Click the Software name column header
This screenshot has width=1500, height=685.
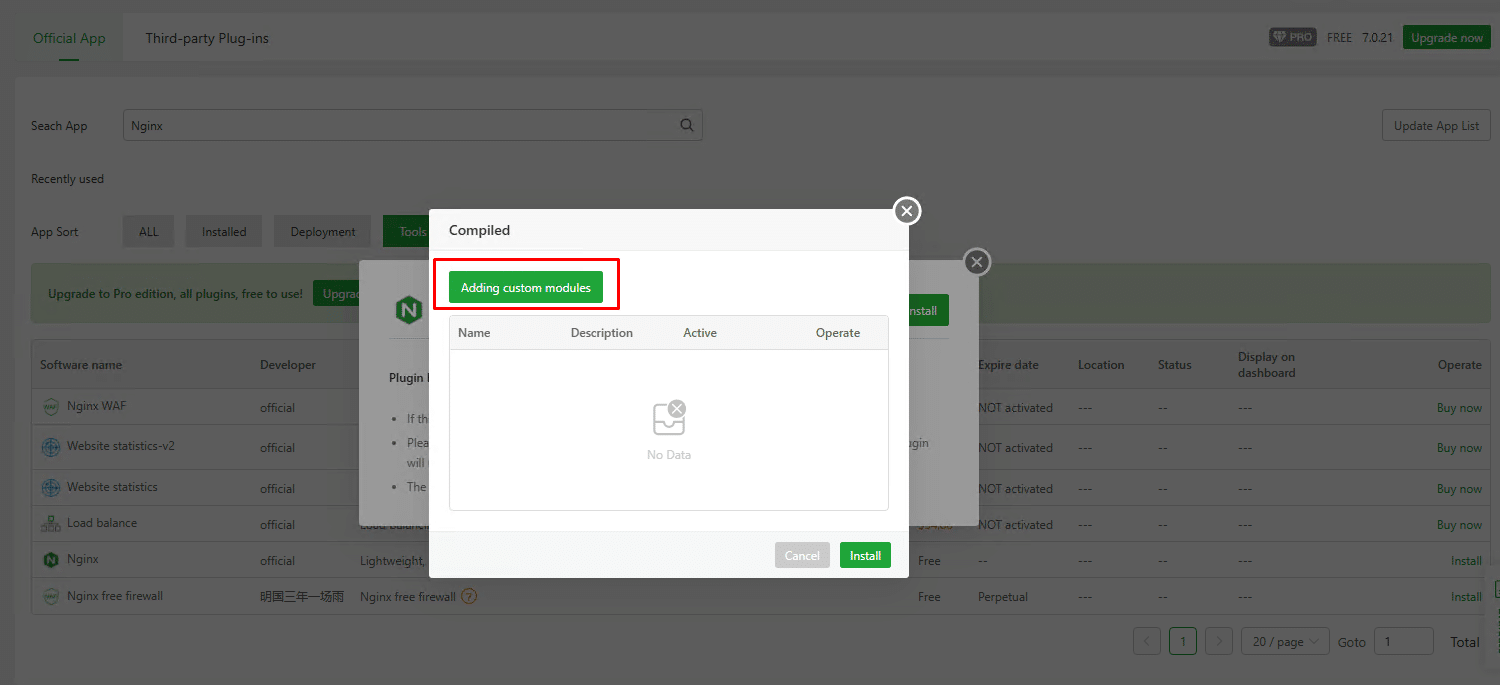click(81, 365)
